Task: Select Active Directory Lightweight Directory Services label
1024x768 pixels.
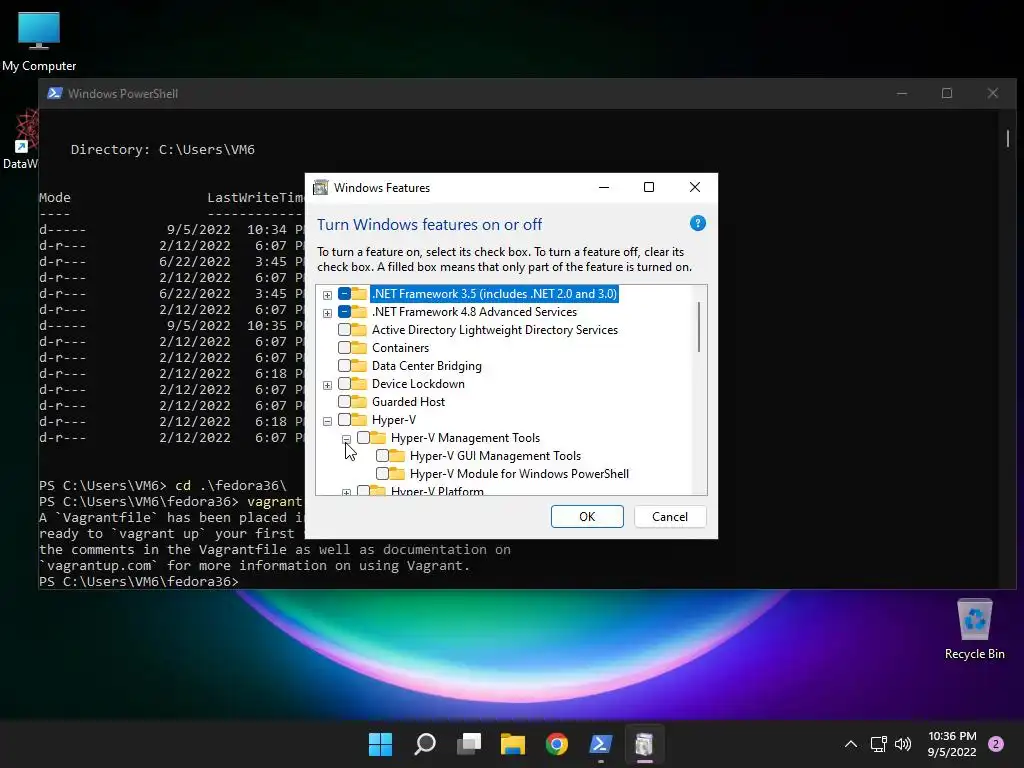Action: [x=494, y=330]
